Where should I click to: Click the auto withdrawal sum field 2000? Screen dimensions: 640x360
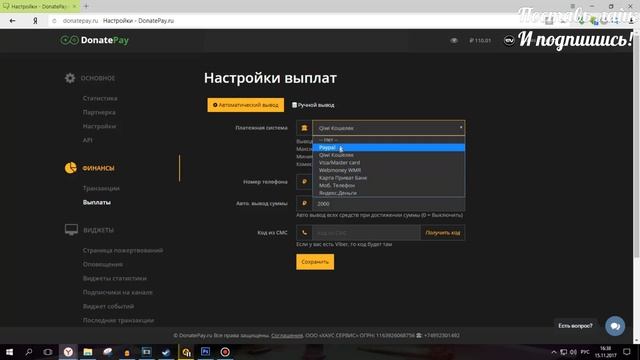tap(388, 203)
